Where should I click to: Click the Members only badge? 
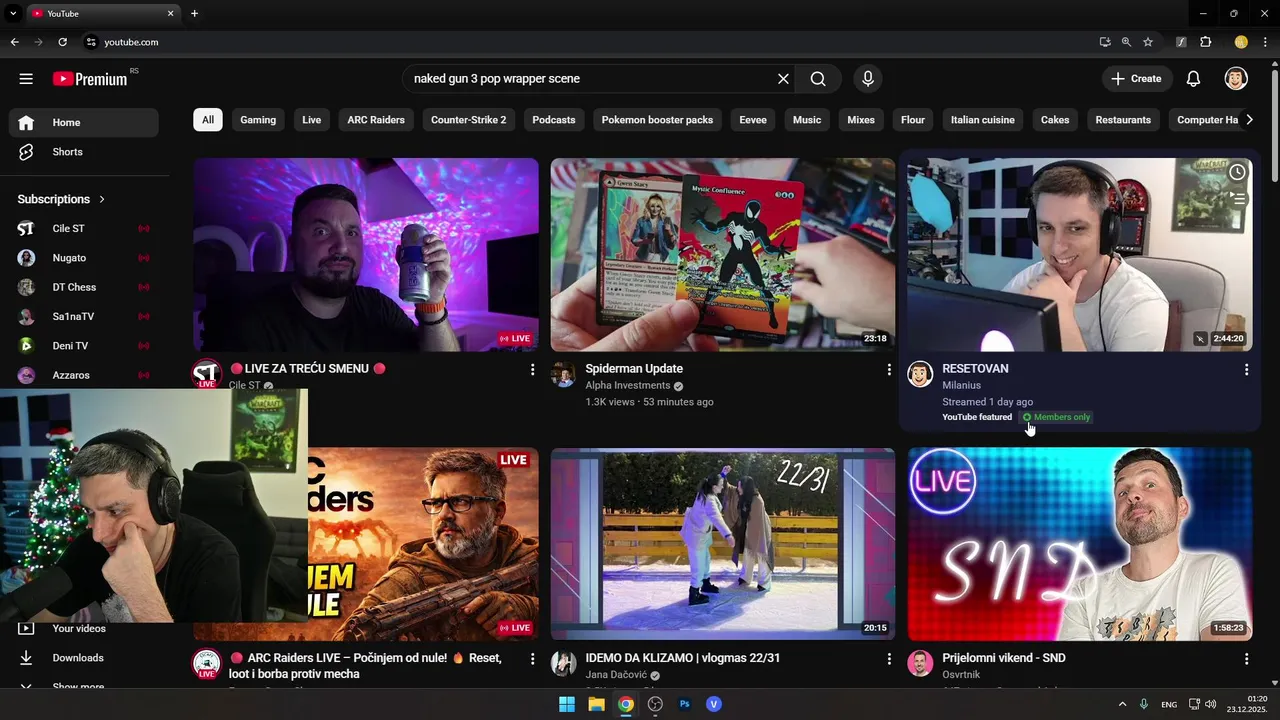click(x=1056, y=417)
